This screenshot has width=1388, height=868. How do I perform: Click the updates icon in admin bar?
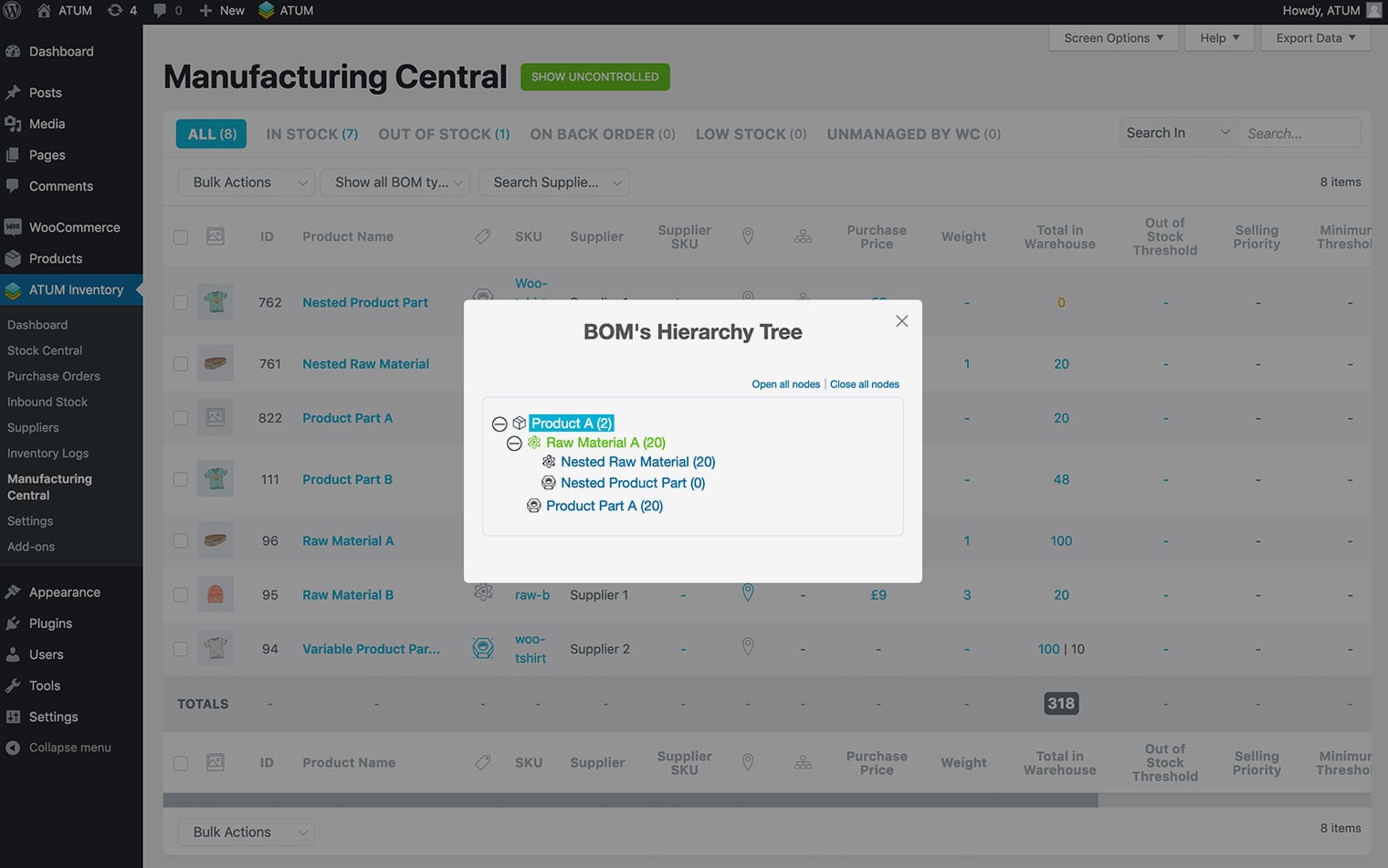coord(115,11)
